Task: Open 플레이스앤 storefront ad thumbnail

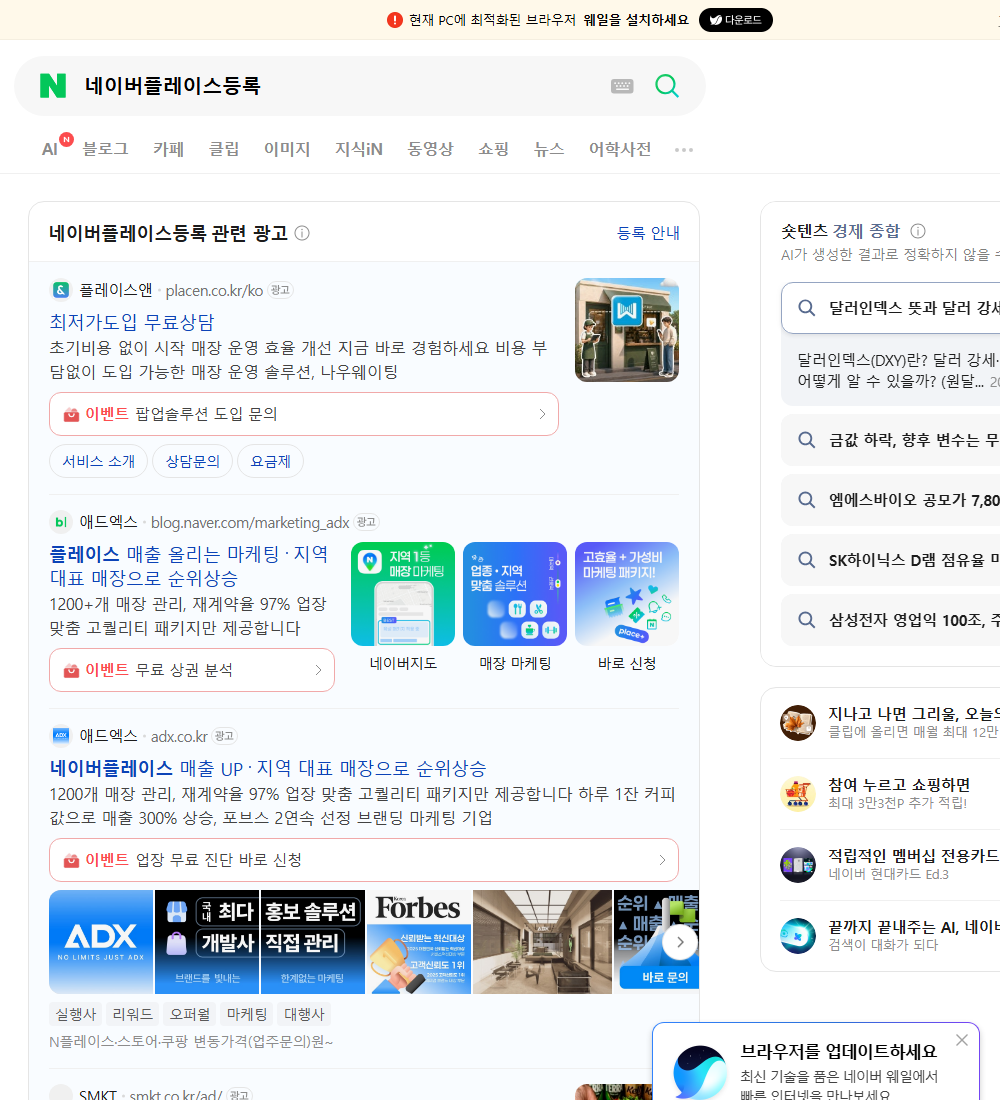Action: click(627, 330)
